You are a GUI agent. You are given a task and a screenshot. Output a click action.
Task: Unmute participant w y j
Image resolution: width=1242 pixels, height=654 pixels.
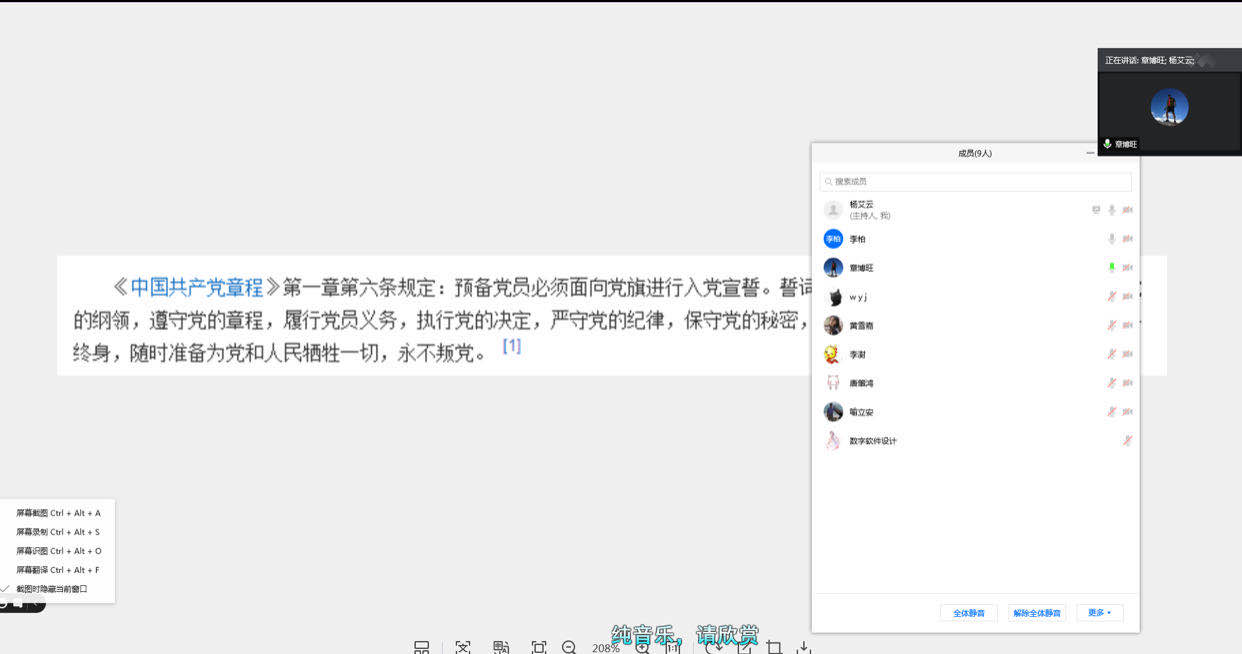(x=1112, y=296)
